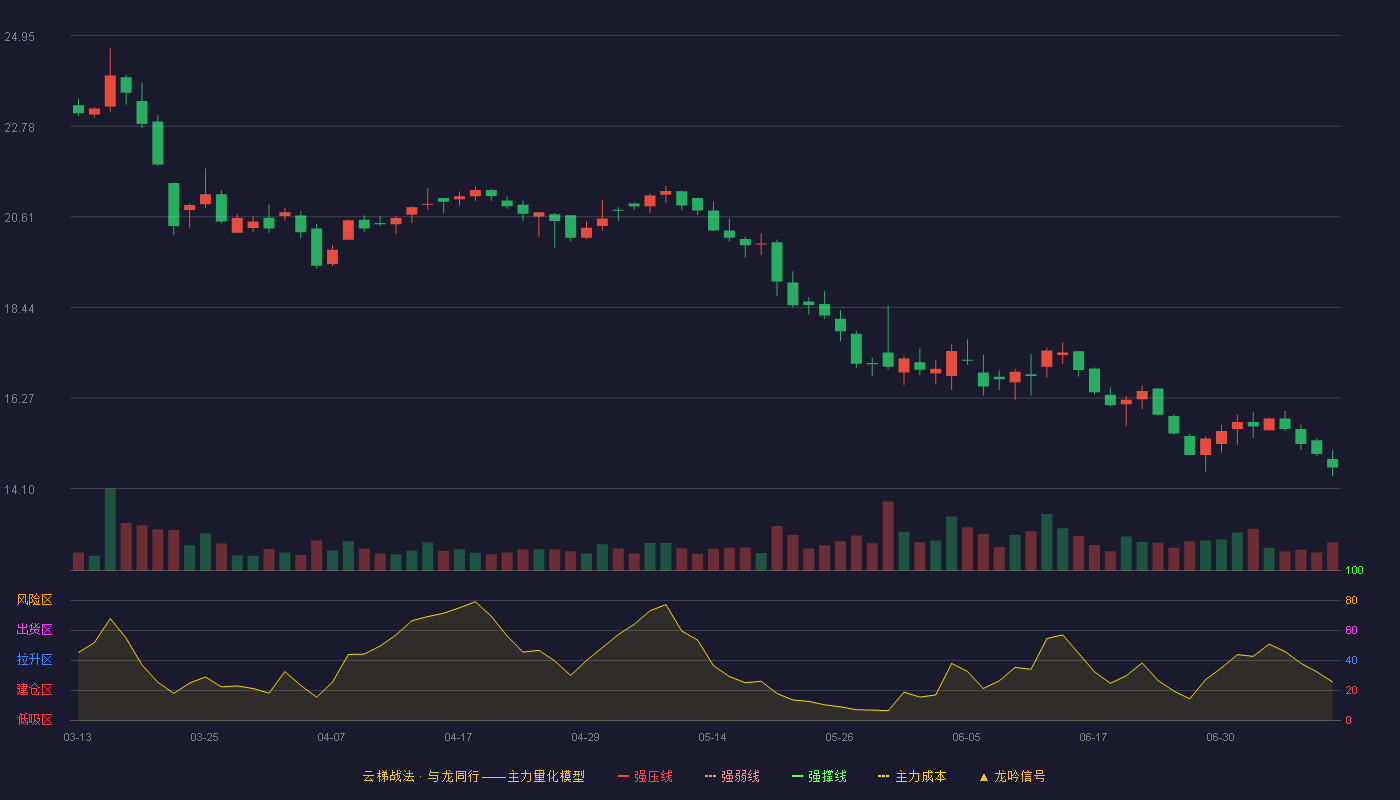The height and width of the screenshot is (800, 1400).
Task: Click the 04-07 date label
Action: tap(331, 737)
